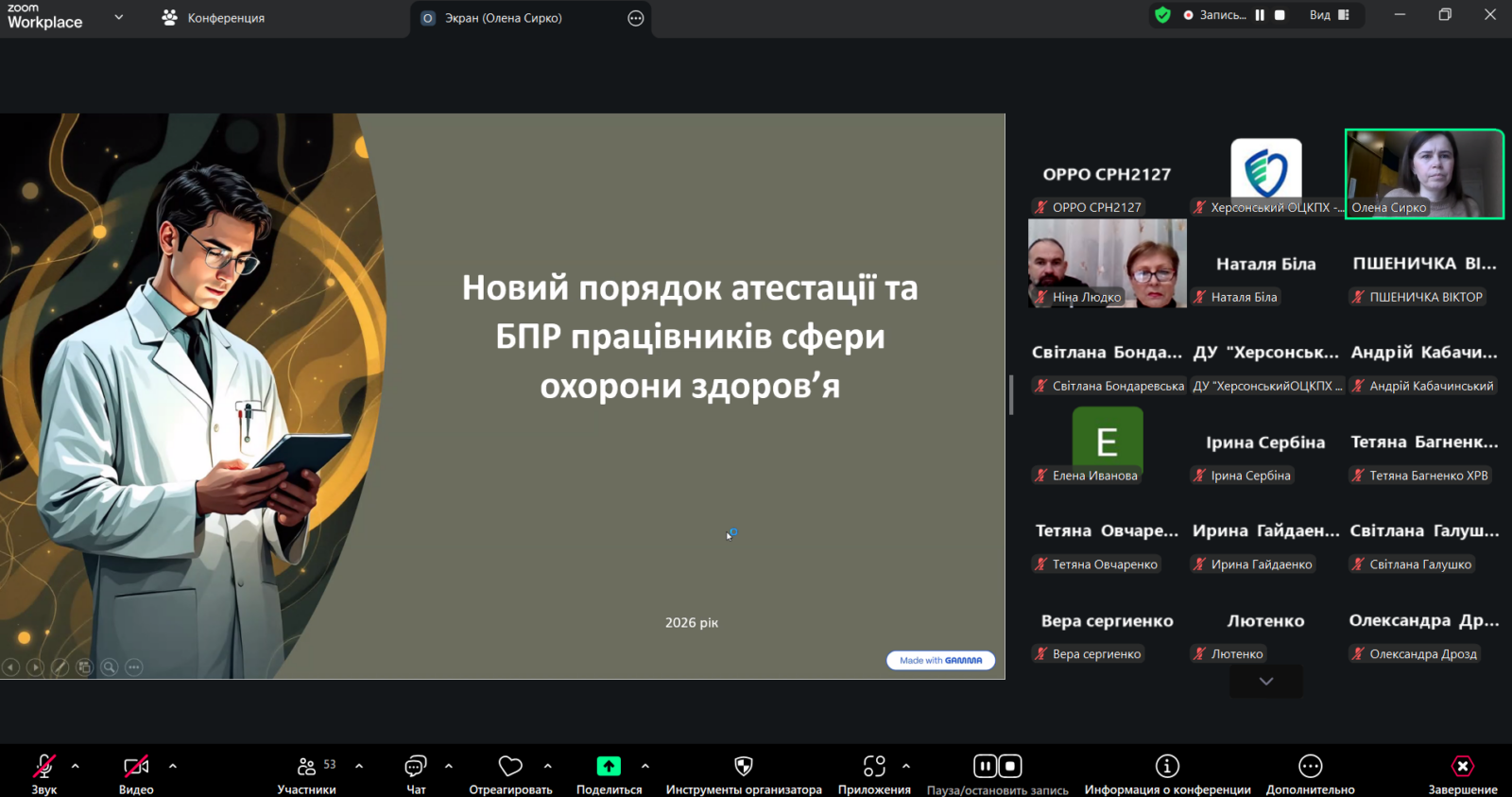Image resolution: width=1512 pixels, height=797 pixels.
Task: Open the Дополнительно more options icon
Action: (1310, 766)
